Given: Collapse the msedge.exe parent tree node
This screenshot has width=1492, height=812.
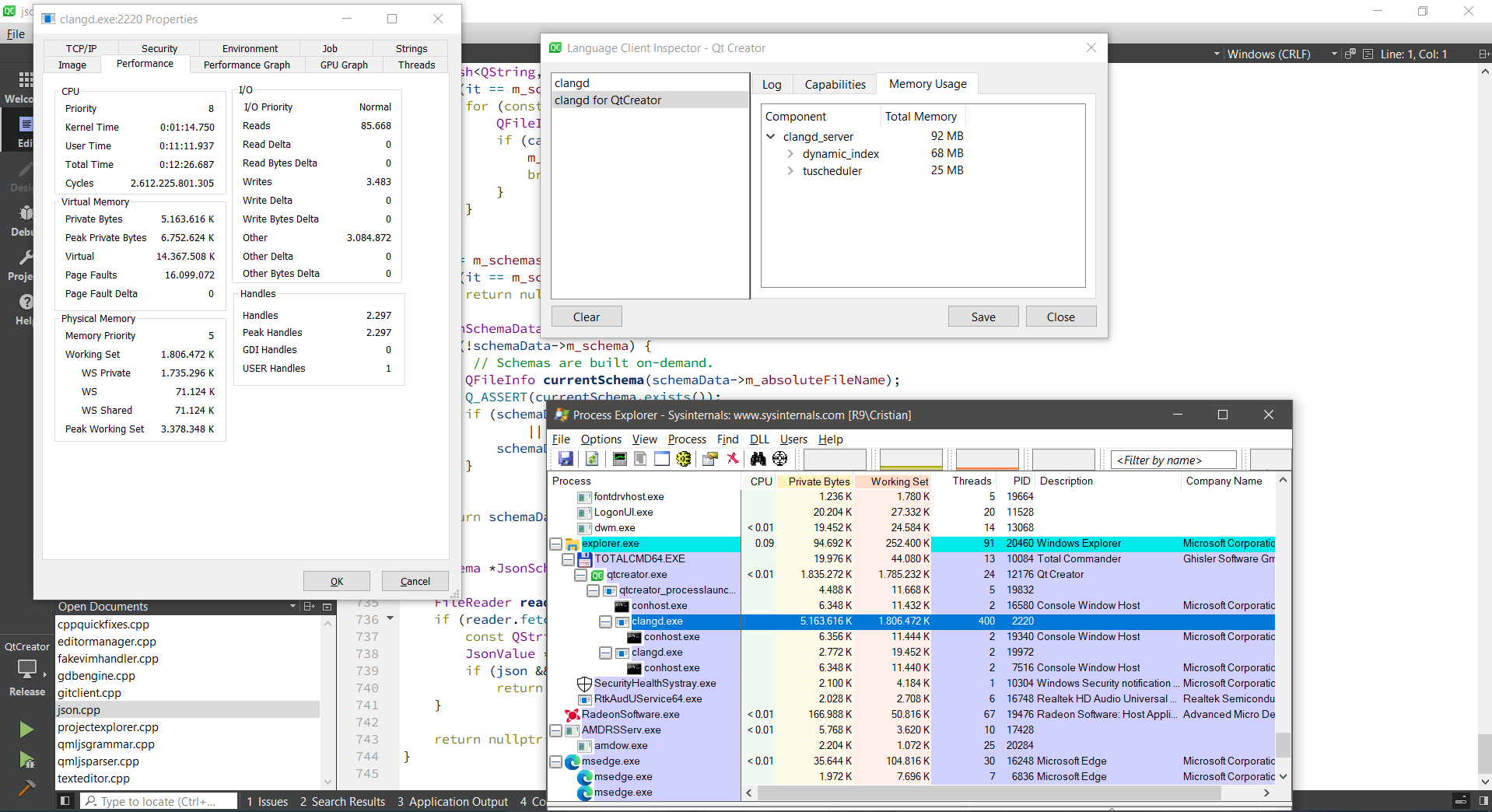Looking at the screenshot, I should [x=556, y=761].
